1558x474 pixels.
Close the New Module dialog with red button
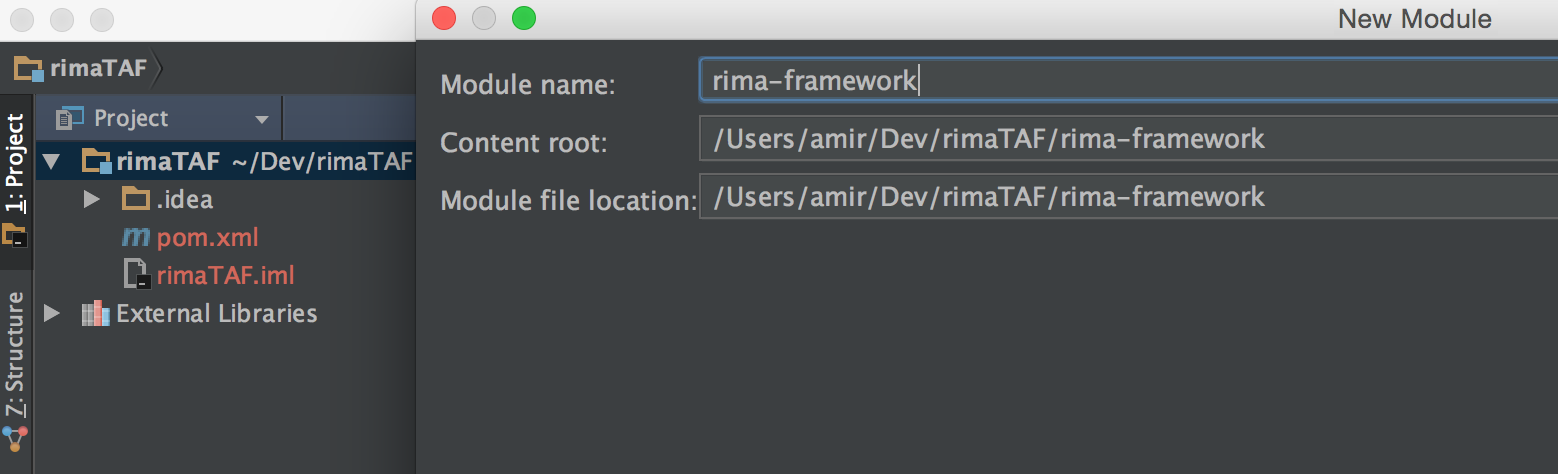point(443,18)
